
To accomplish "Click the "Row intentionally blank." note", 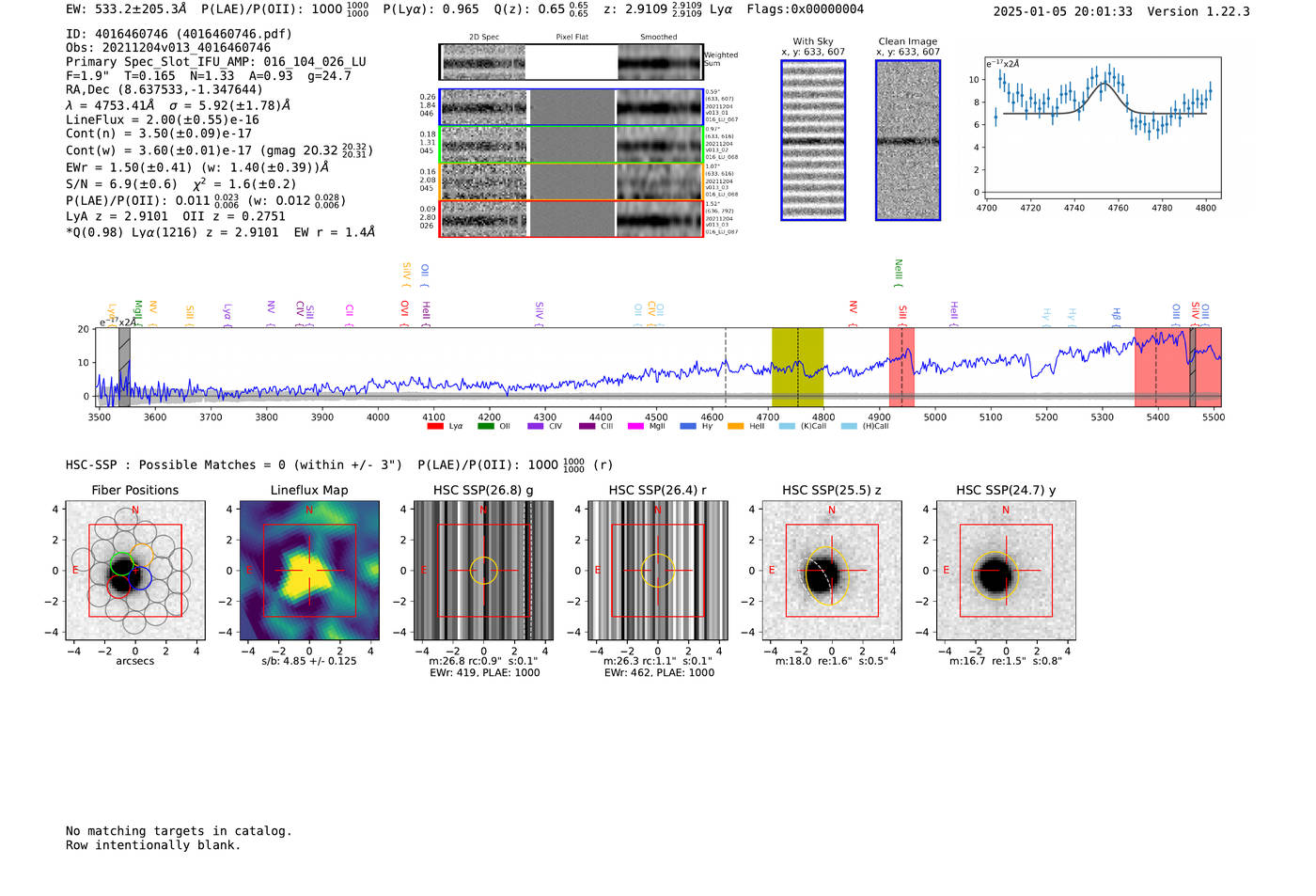I will click(153, 845).
